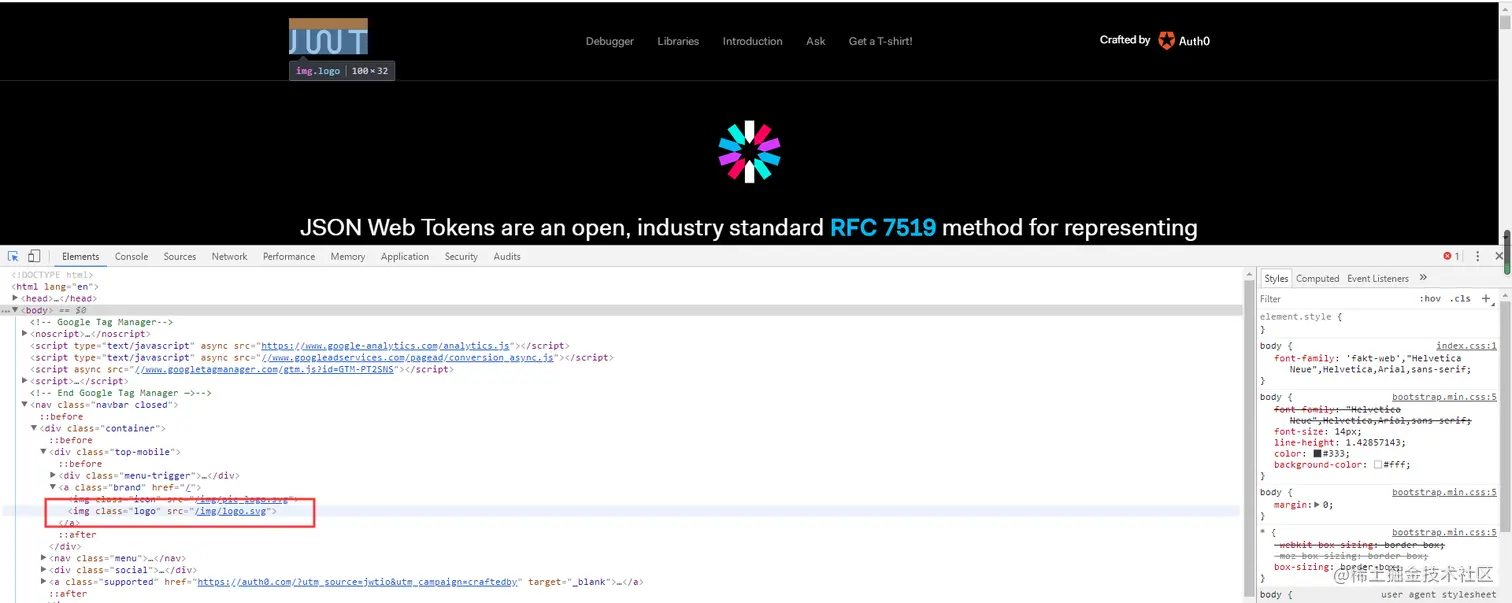This screenshot has width=1512, height=603.
Task: Click the Styles Filter input field
Action: click(x=1335, y=298)
